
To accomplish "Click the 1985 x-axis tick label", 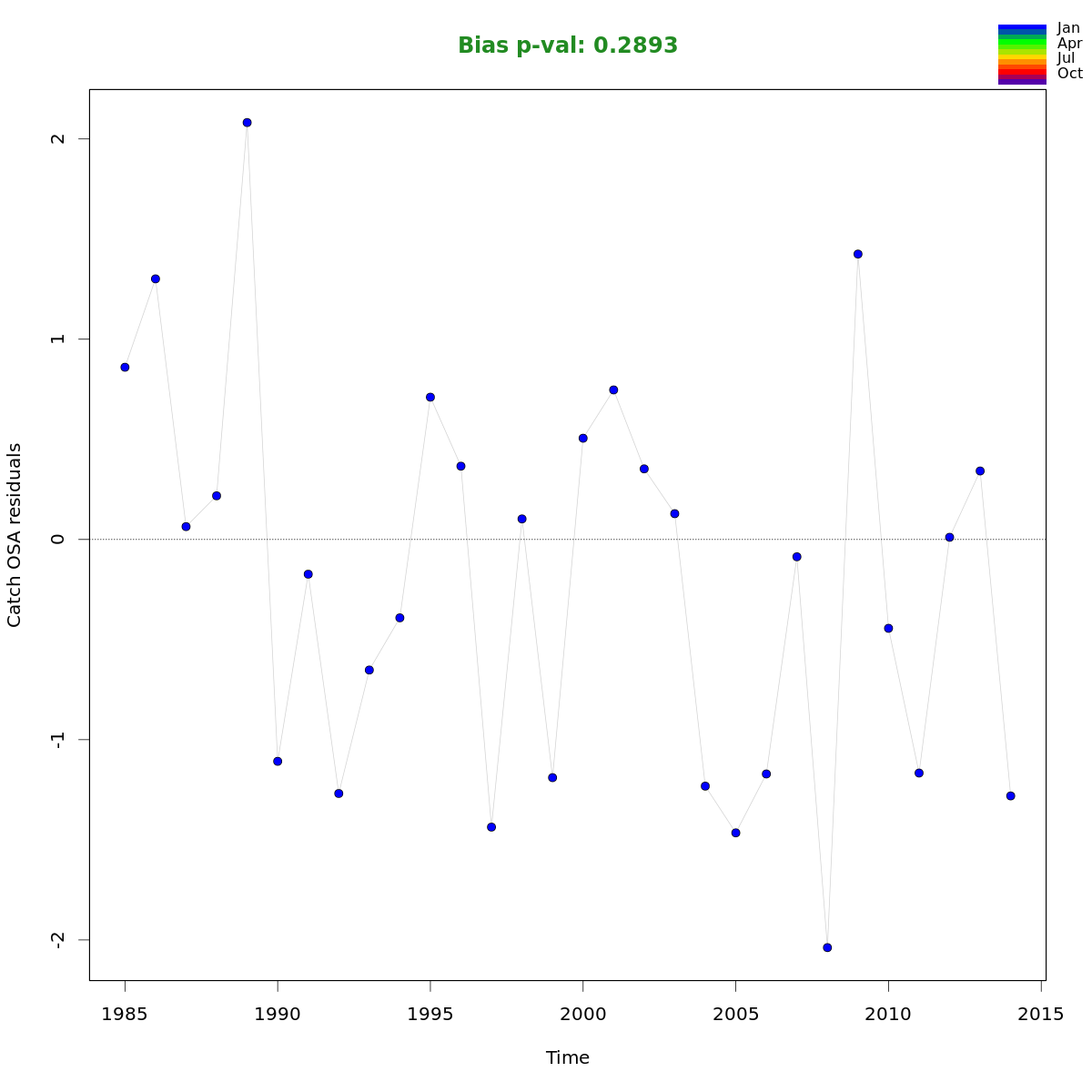I will coord(125,1014).
